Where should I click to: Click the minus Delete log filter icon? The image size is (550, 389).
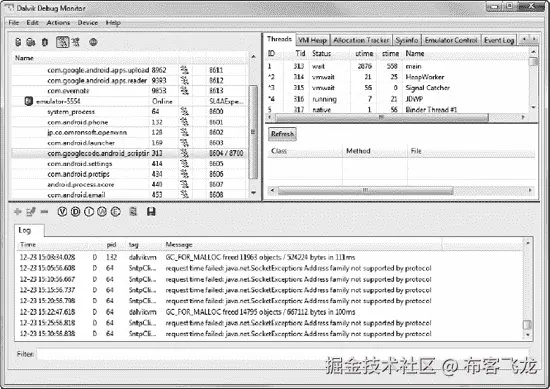[x=44, y=212]
